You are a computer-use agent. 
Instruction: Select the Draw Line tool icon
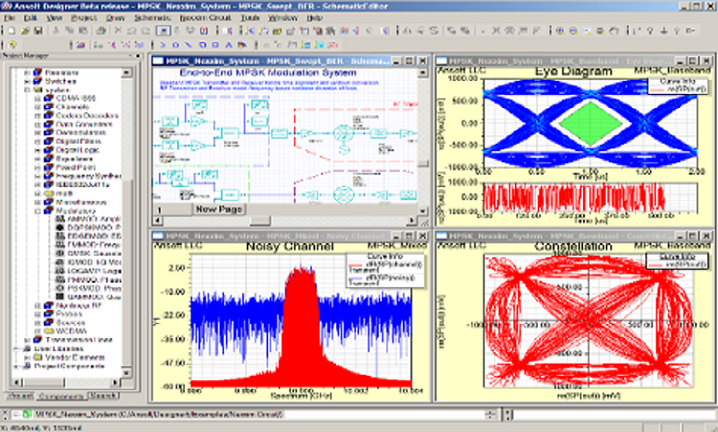click(x=188, y=45)
